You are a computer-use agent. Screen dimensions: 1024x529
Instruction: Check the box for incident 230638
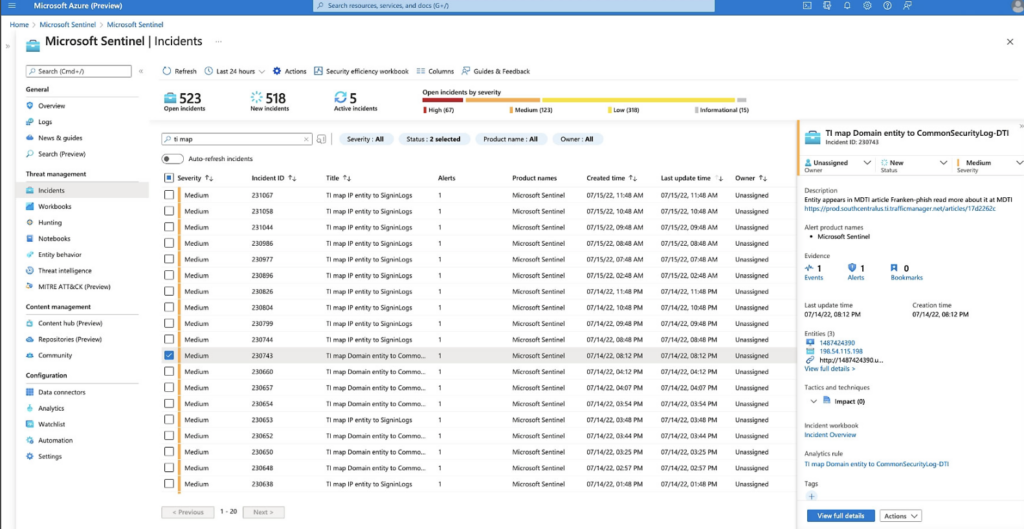point(169,484)
